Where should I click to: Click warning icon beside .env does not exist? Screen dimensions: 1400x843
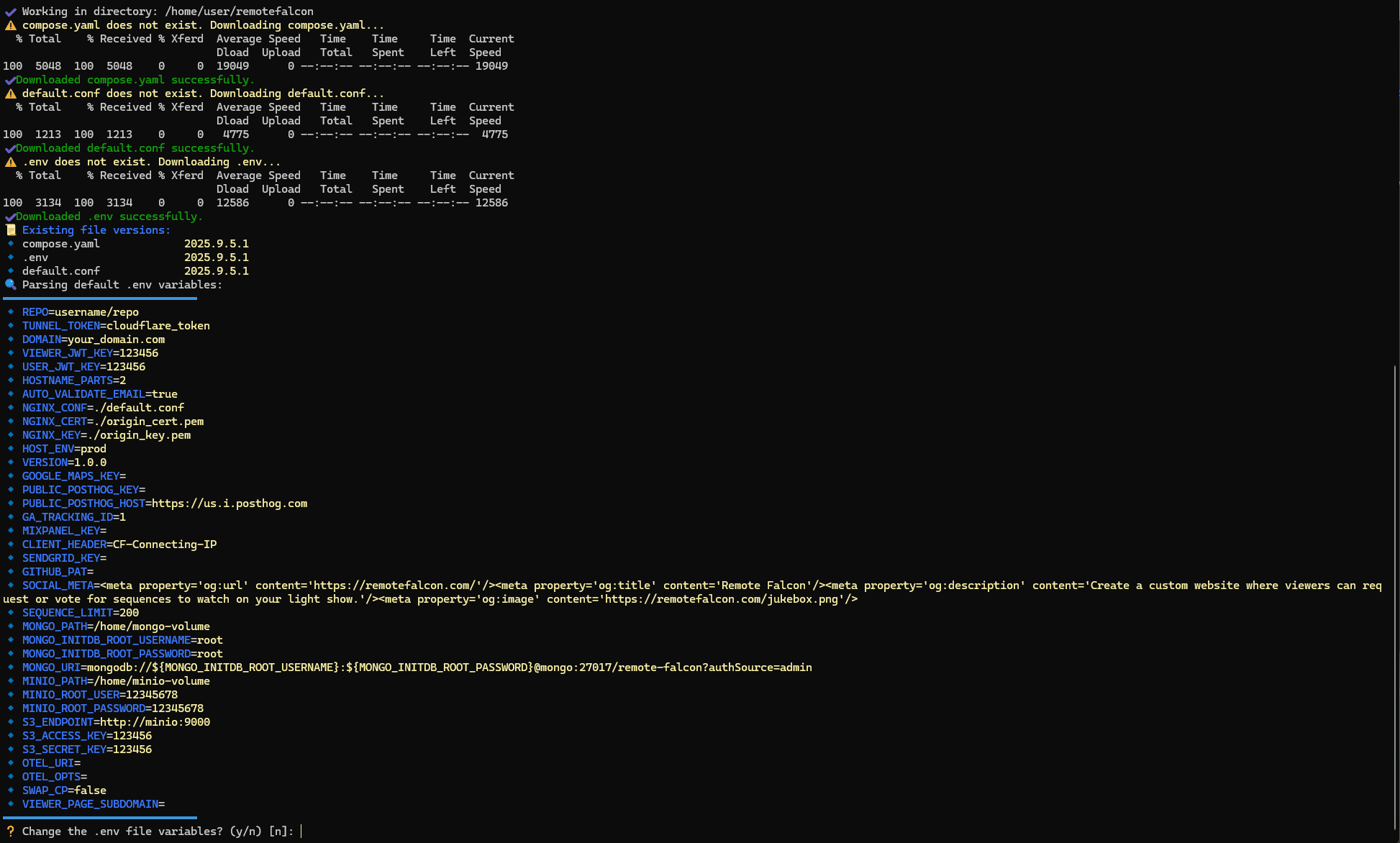point(10,162)
